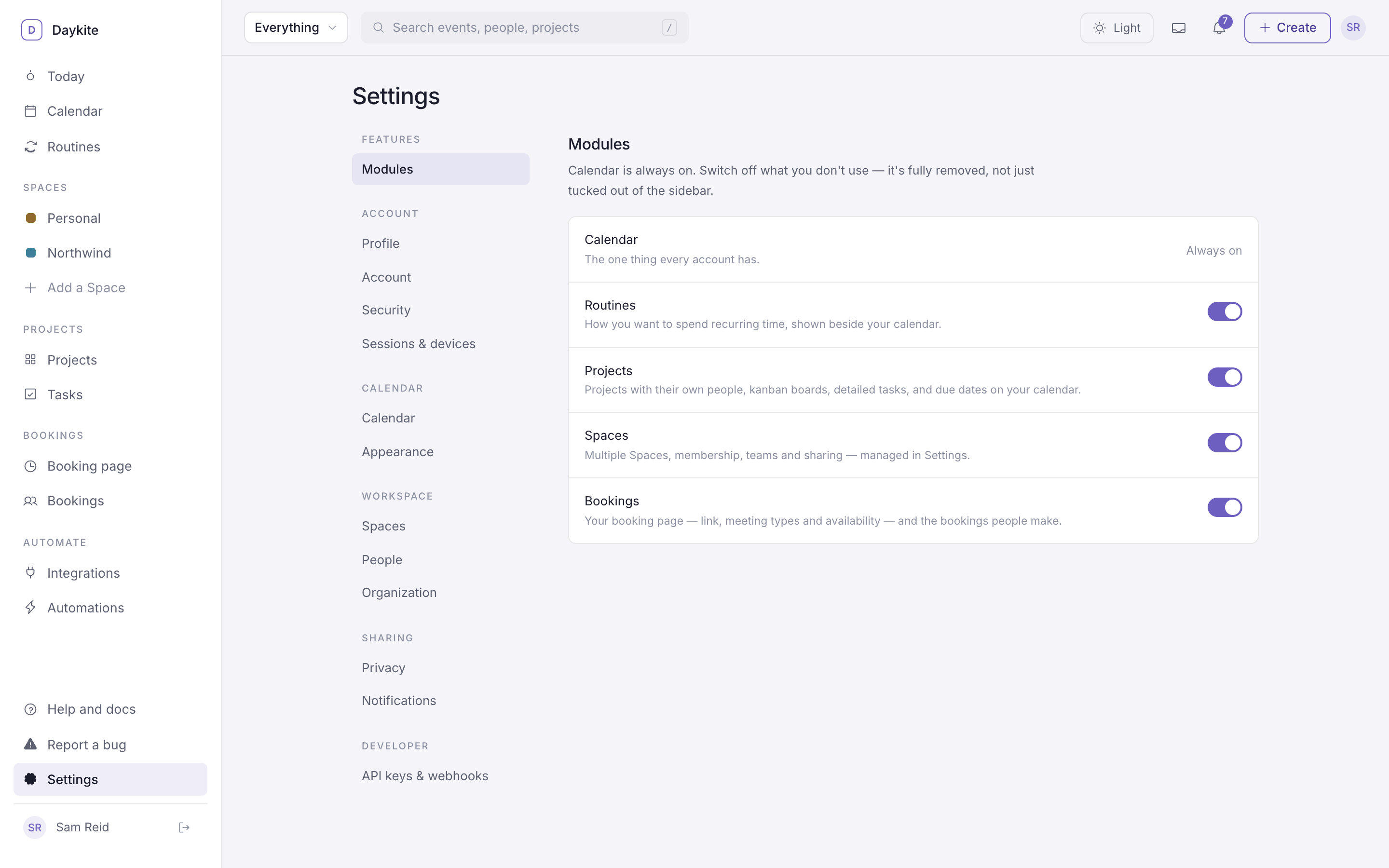
Task: Open Spaces under Workspace settings
Action: pos(440,526)
